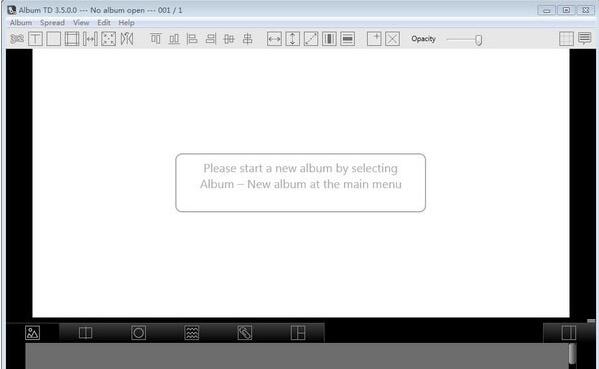Switch to the wavy lines backgrounds tab

pos(192,333)
